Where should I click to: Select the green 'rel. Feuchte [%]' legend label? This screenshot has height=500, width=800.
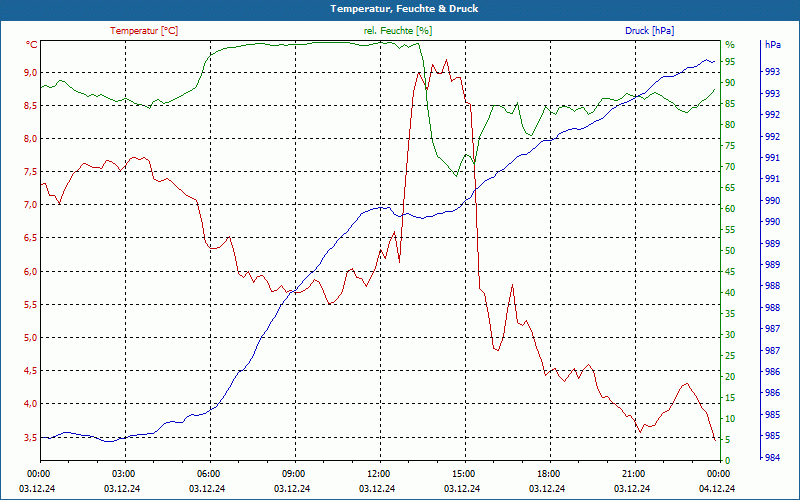pyautogui.click(x=397, y=31)
